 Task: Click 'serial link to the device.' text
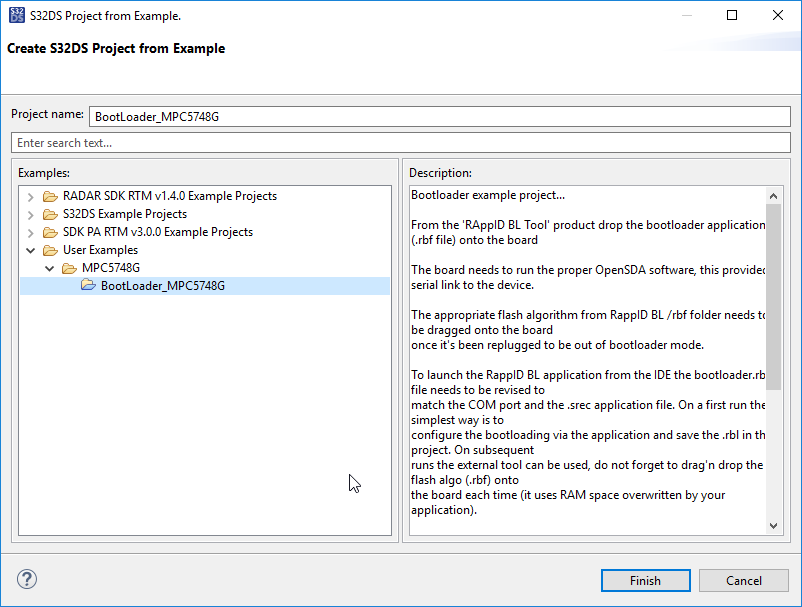473,285
